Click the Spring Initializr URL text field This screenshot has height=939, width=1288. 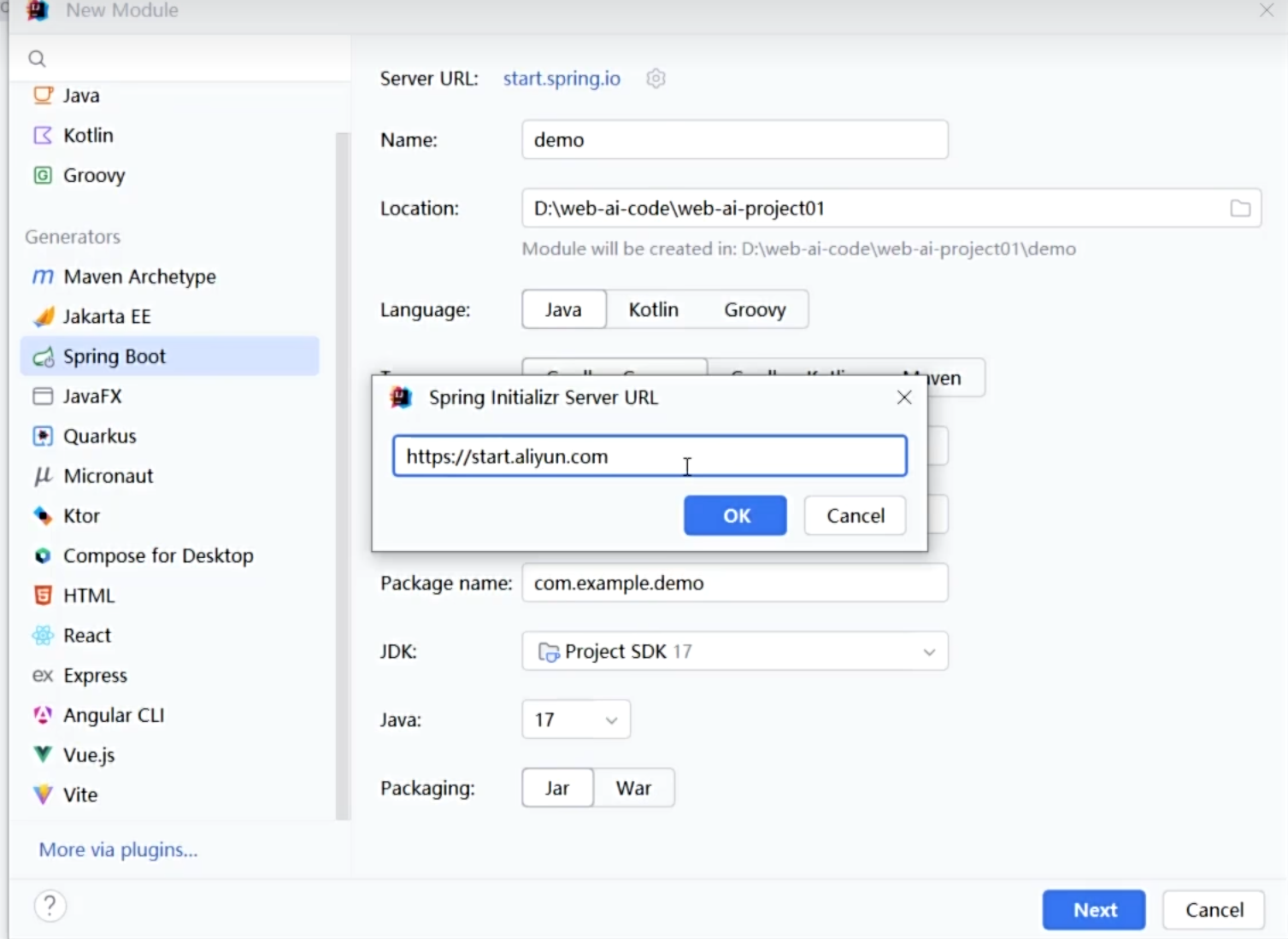[x=650, y=456]
